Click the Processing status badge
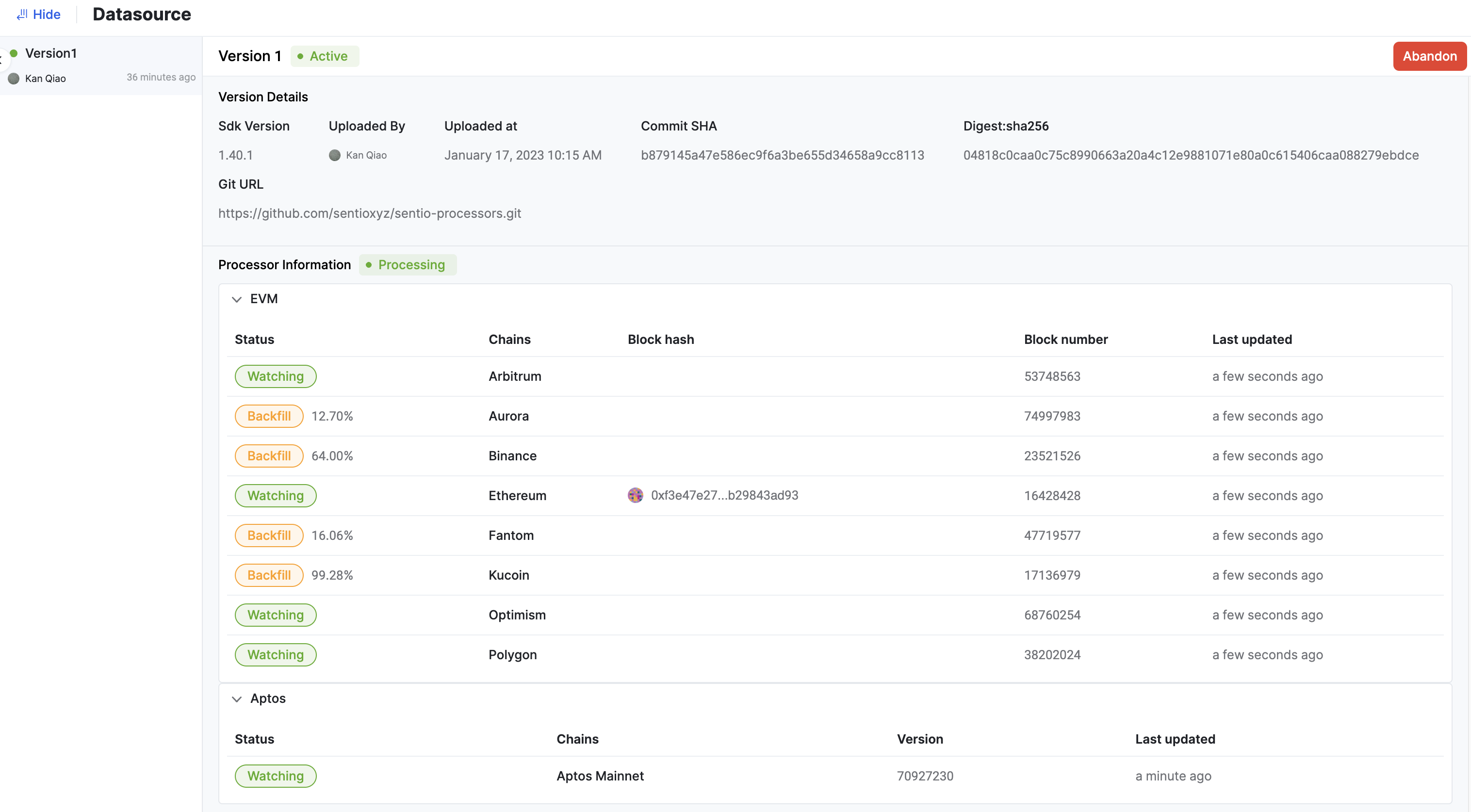This screenshot has height=812, width=1471. point(407,265)
